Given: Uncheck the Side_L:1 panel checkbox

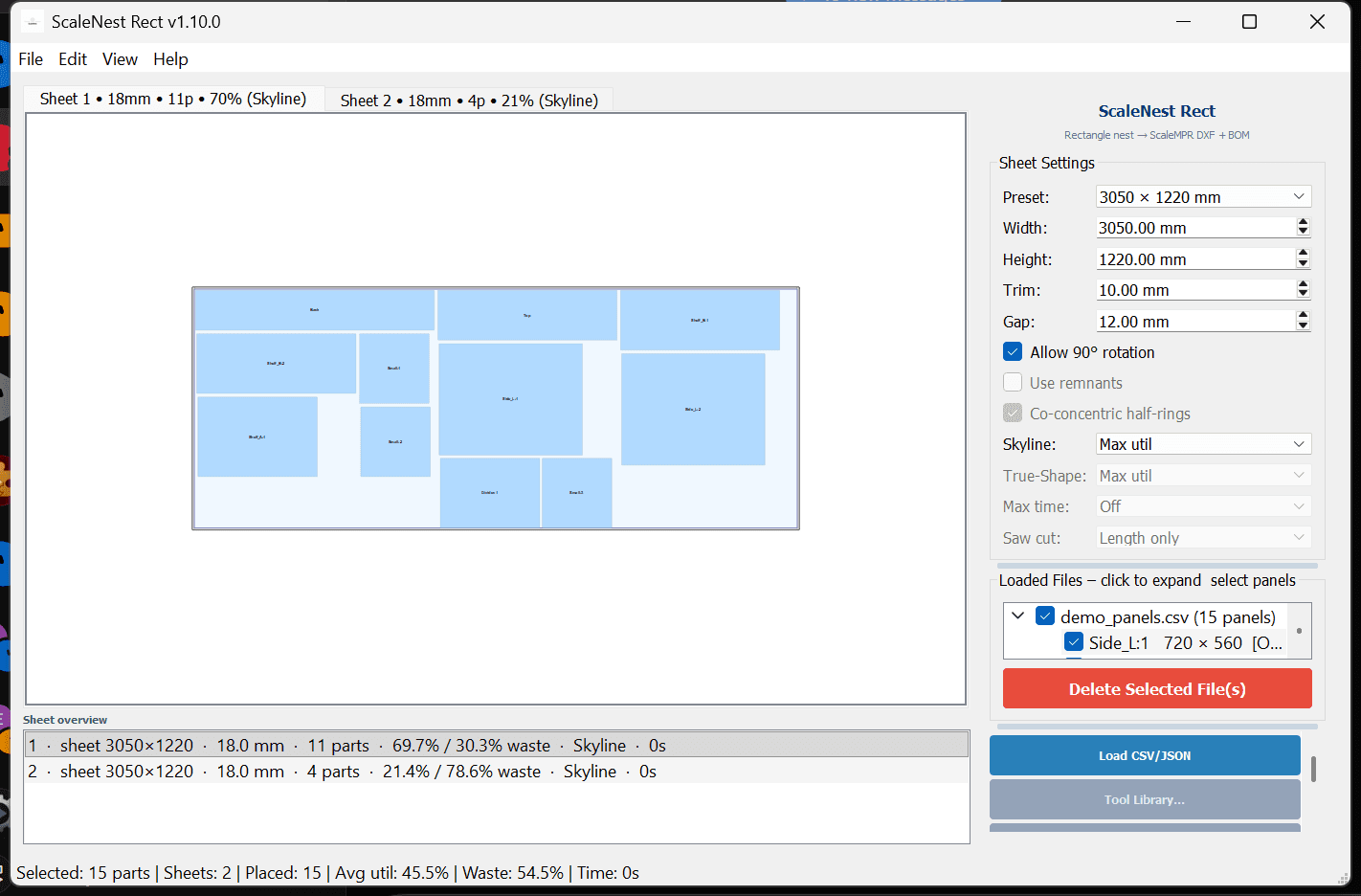Looking at the screenshot, I should [1074, 642].
